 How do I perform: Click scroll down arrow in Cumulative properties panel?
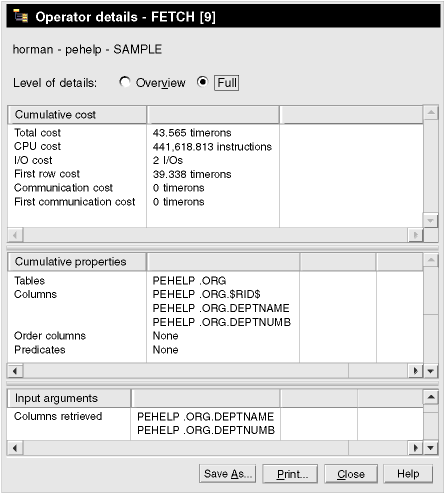point(430,371)
